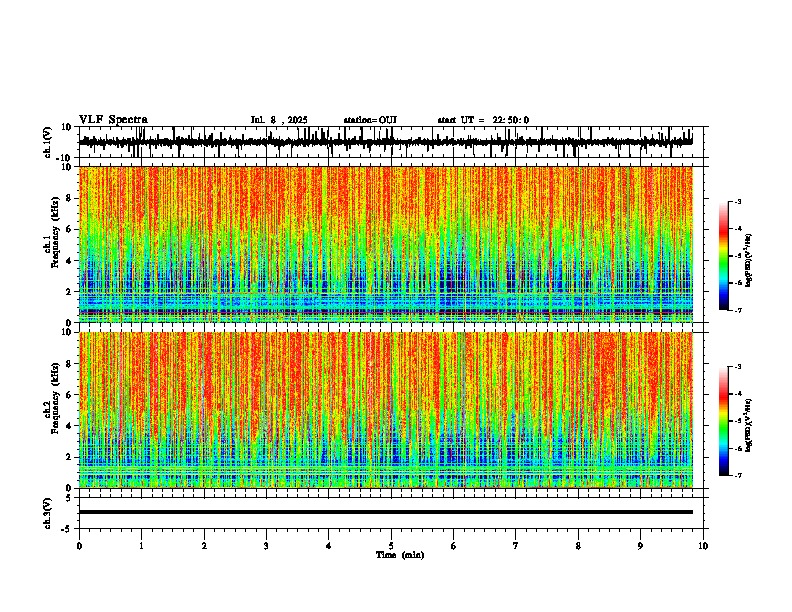
Task: Click the "-3" label on ch.1 color bar
Action: pyautogui.click(x=737, y=201)
